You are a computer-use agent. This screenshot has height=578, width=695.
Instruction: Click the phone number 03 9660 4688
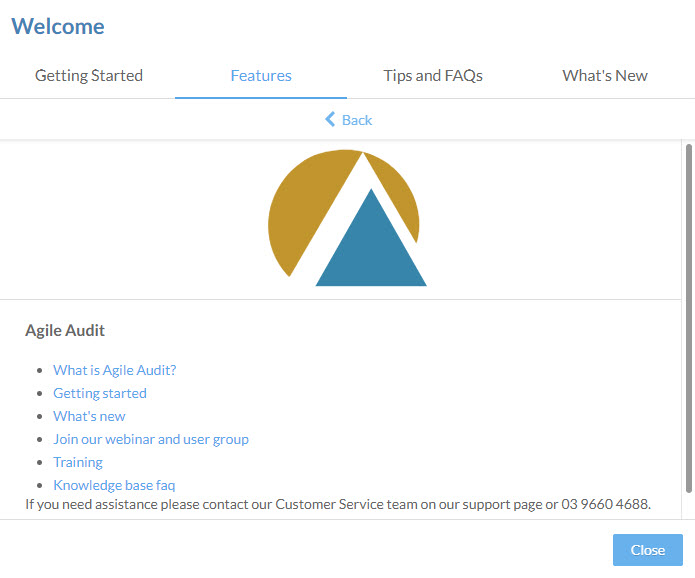tap(605, 504)
